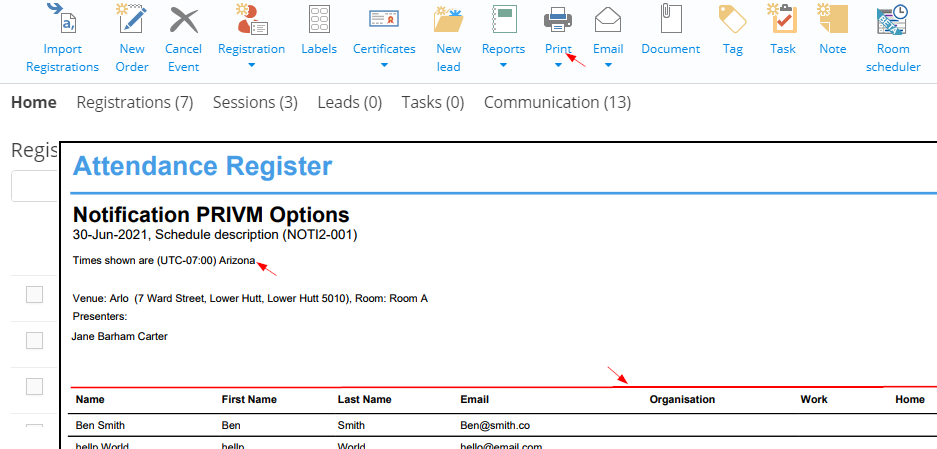Tick the first checkbox in the registrations list

(x=35, y=294)
